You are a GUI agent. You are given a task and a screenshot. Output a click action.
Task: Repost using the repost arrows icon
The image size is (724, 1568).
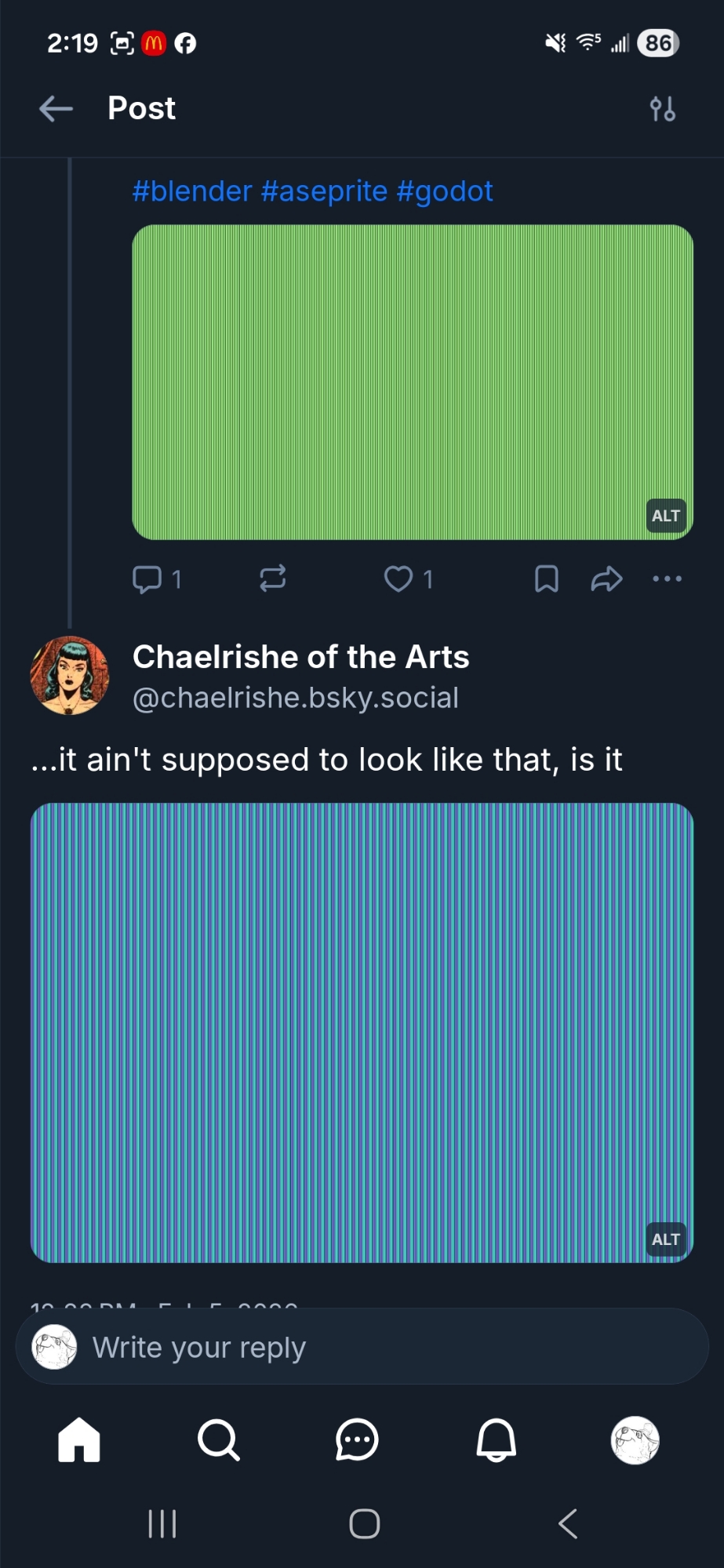pyautogui.click(x=272, y=579)
